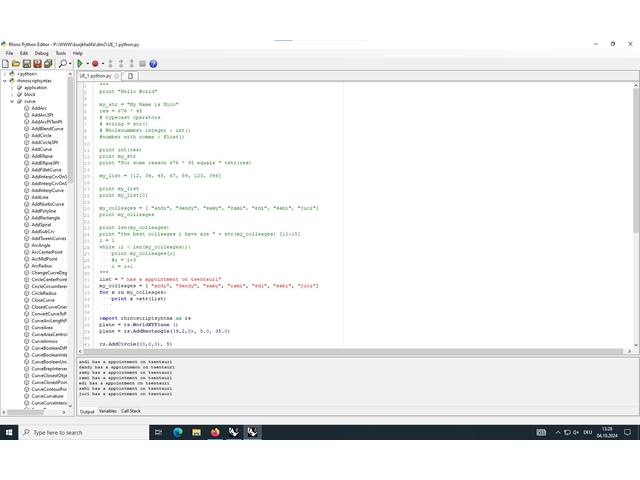This screenshot has width=640, height=480.
Task: Select AddCurve function in tree
Action: tap(42, 149)
